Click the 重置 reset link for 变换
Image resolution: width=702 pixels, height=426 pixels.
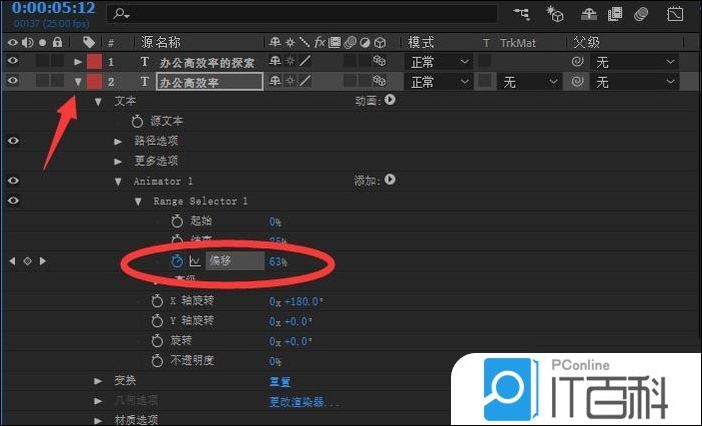click(280, 382)
